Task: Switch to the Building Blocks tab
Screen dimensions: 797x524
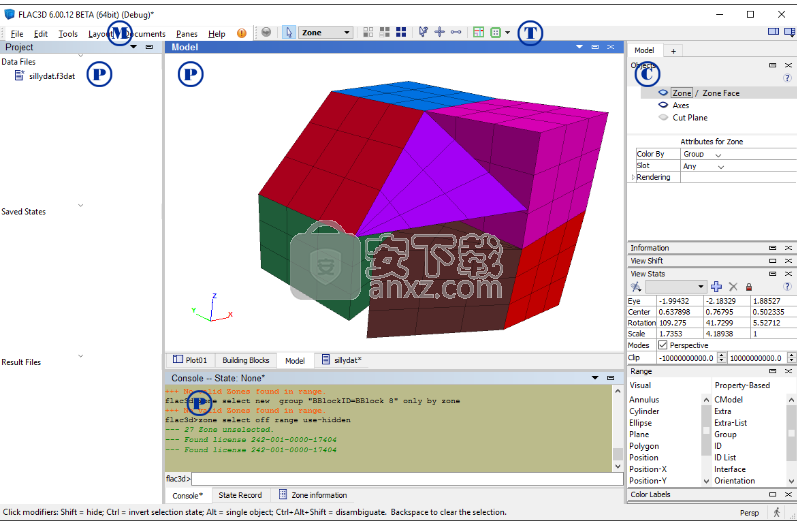Action: [x=246, y=360]
